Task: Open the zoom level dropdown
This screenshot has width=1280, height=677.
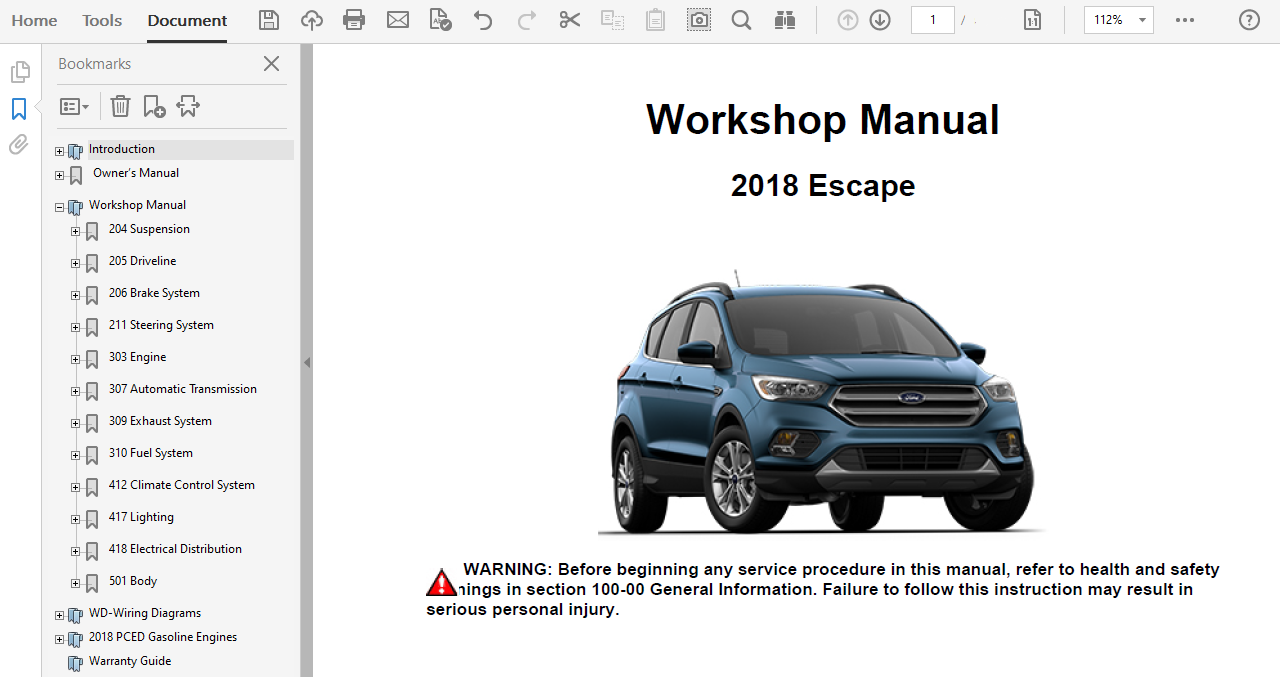Action: click(1142, 20)
